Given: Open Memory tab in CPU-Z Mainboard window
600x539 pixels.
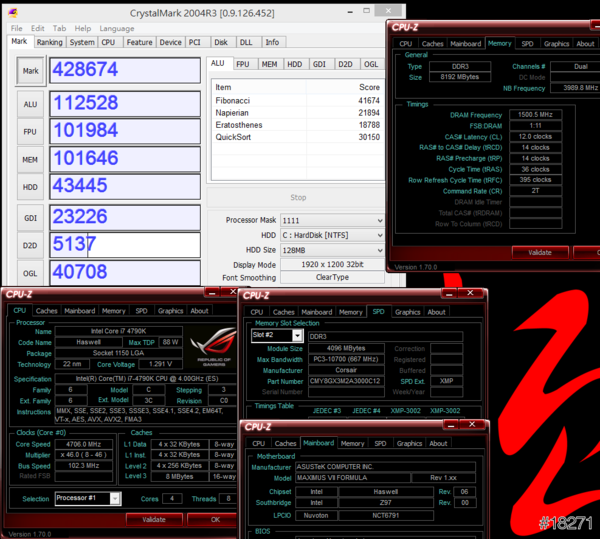Looking at the screenshot, I should tap(352, 443).
